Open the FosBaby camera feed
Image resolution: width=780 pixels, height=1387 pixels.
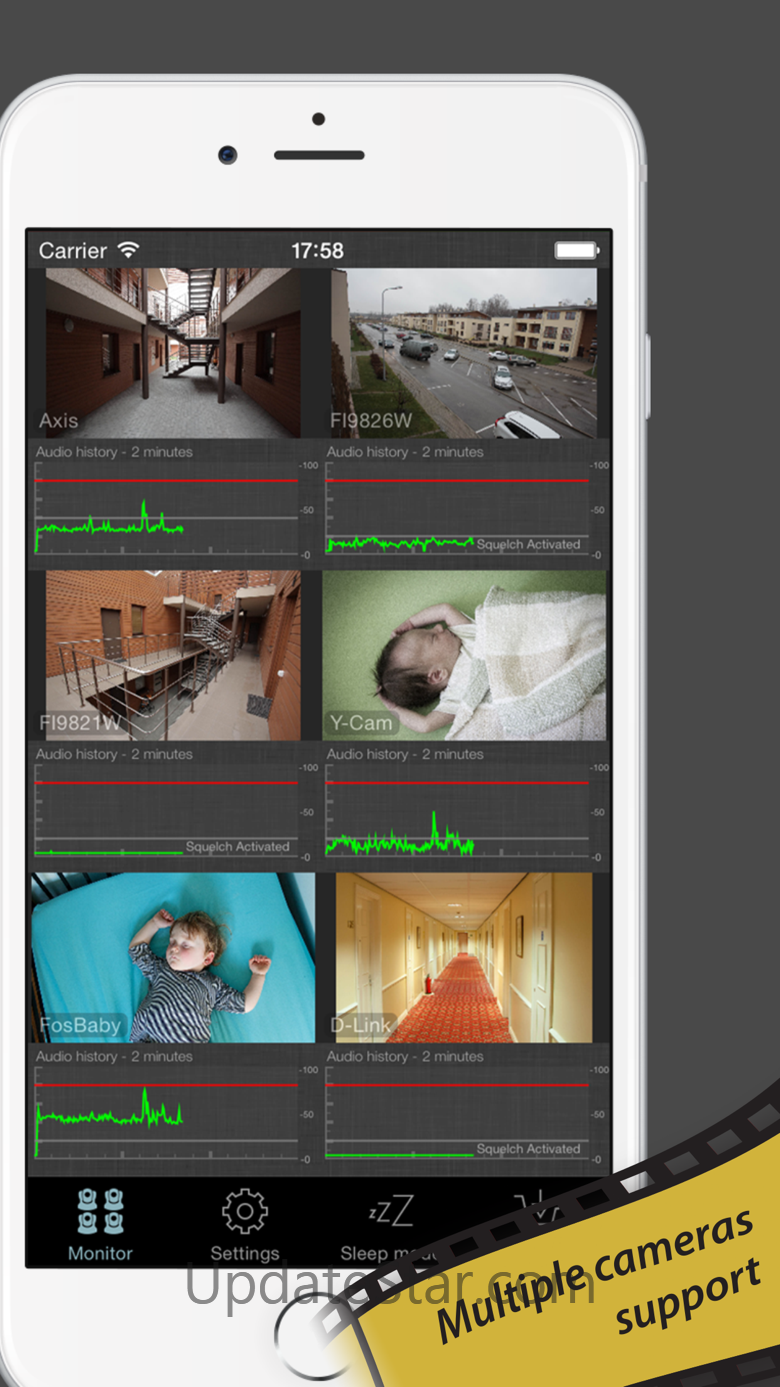pos(173,958)
